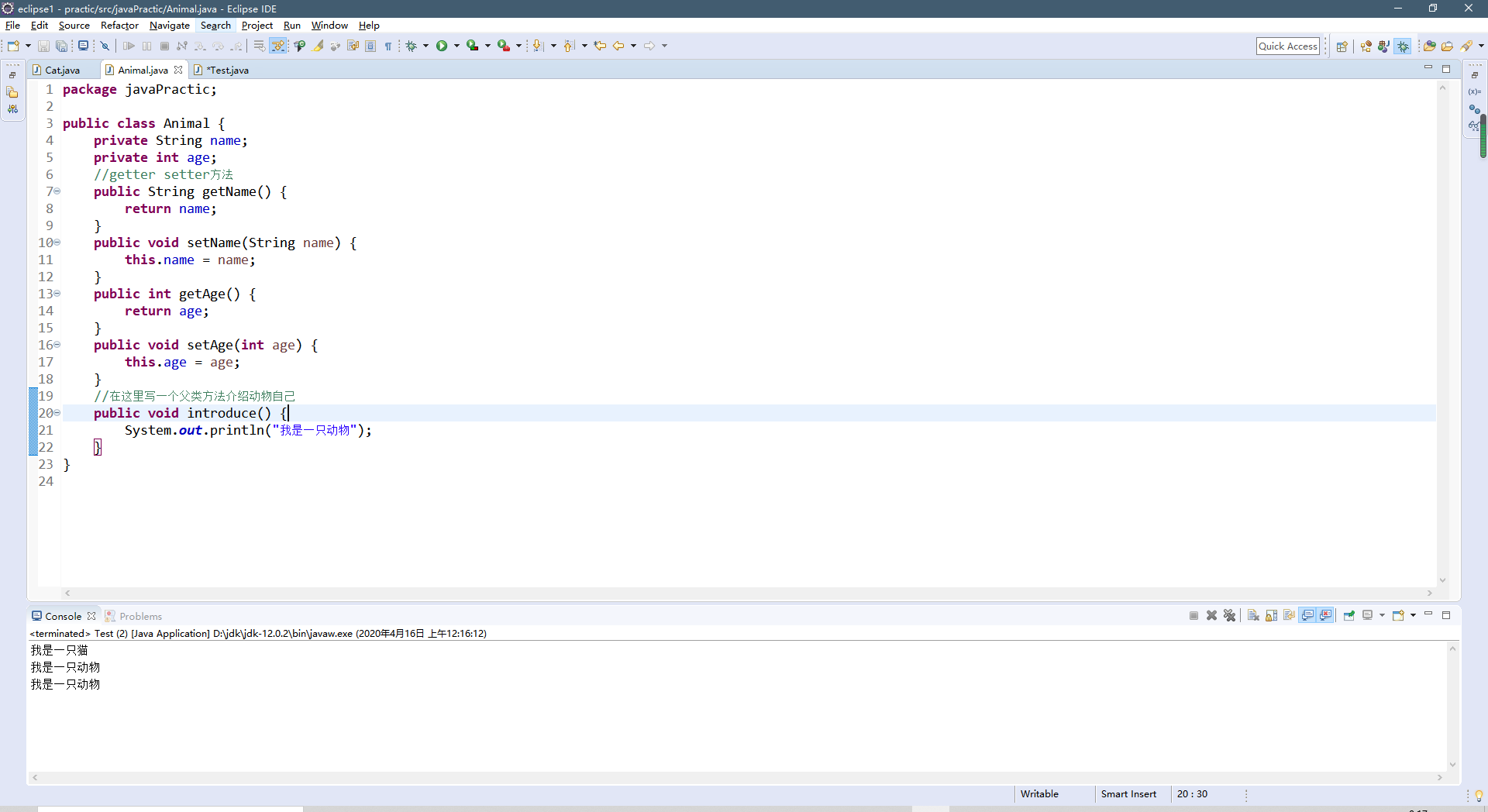Open the Window menu
This screenshot has height=812, width=1488.
329,26
